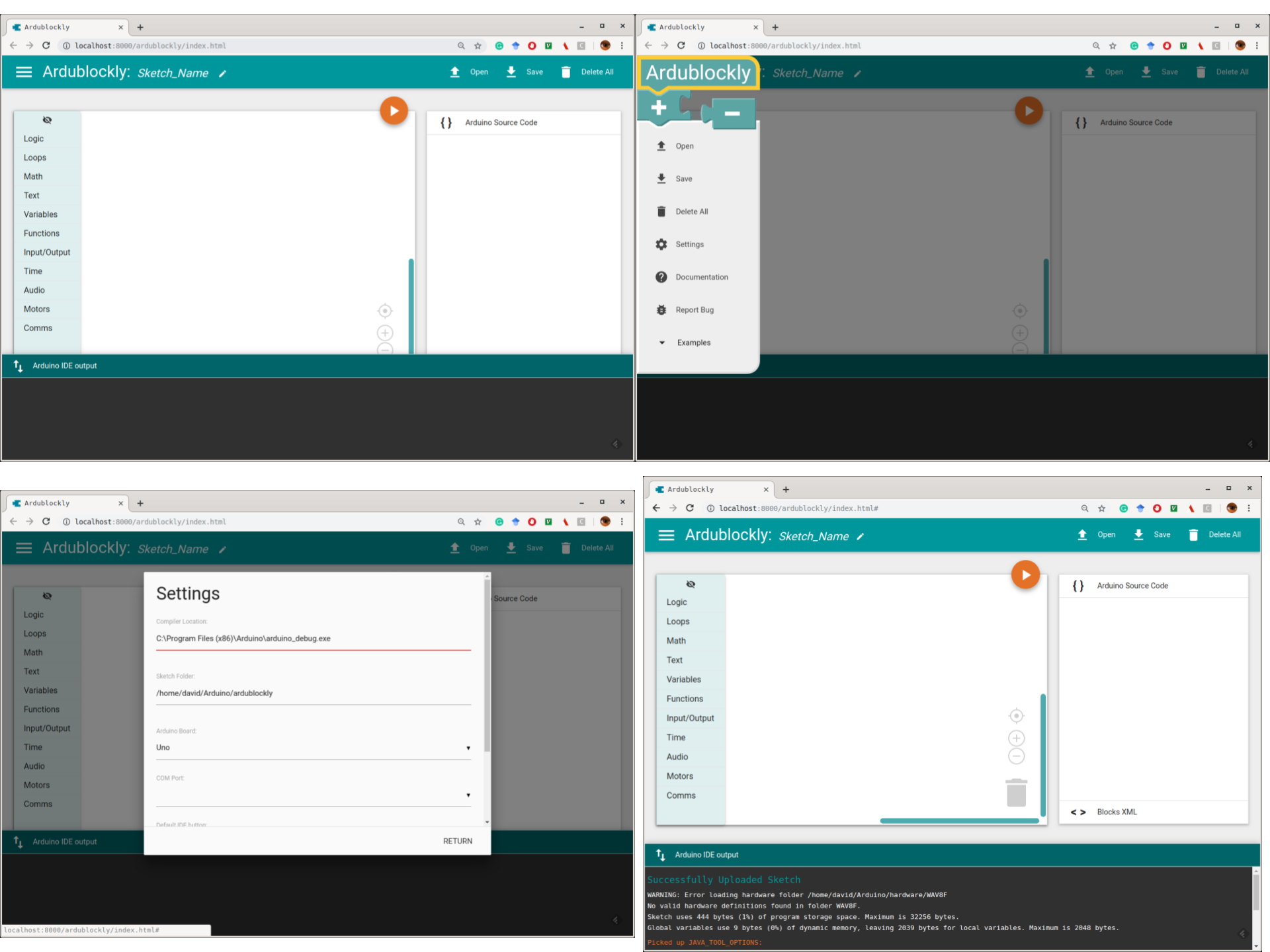Click Delete All in top-left window header
Image resolution: width=1270 pixels, height=952 pixels.
(587, 72)
